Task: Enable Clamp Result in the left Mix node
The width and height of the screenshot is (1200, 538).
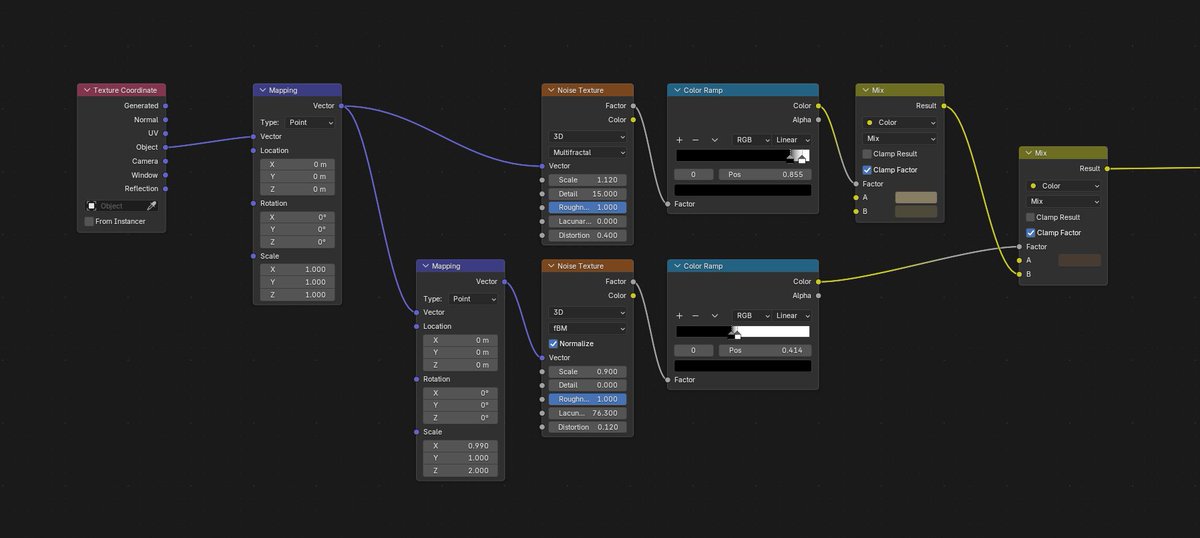Action: tap(867, 154)
